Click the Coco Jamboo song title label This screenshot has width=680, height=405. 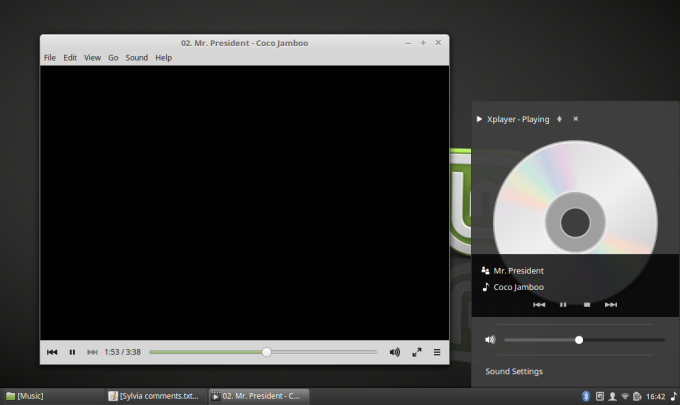click(x=519, y=287)
